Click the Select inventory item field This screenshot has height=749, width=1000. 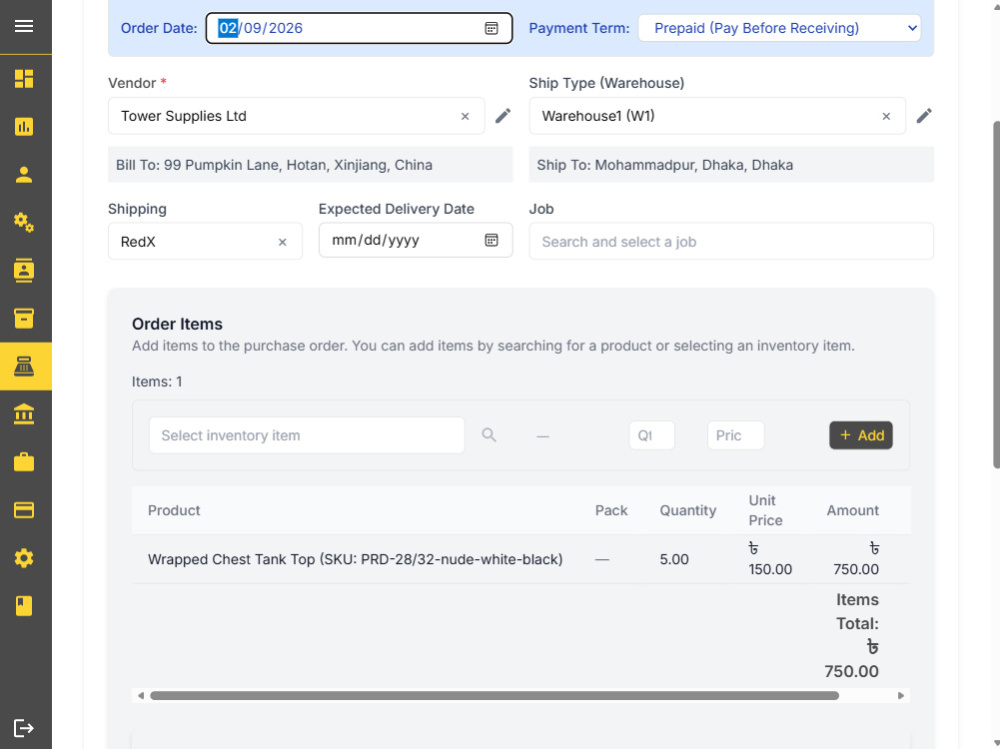(306, 435)
